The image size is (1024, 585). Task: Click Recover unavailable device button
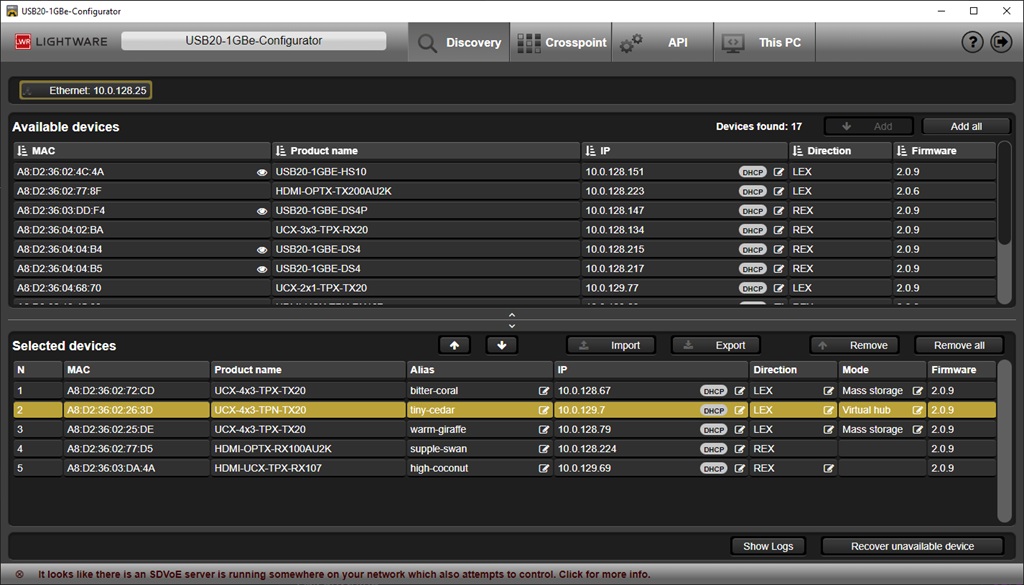click(911, 546)
